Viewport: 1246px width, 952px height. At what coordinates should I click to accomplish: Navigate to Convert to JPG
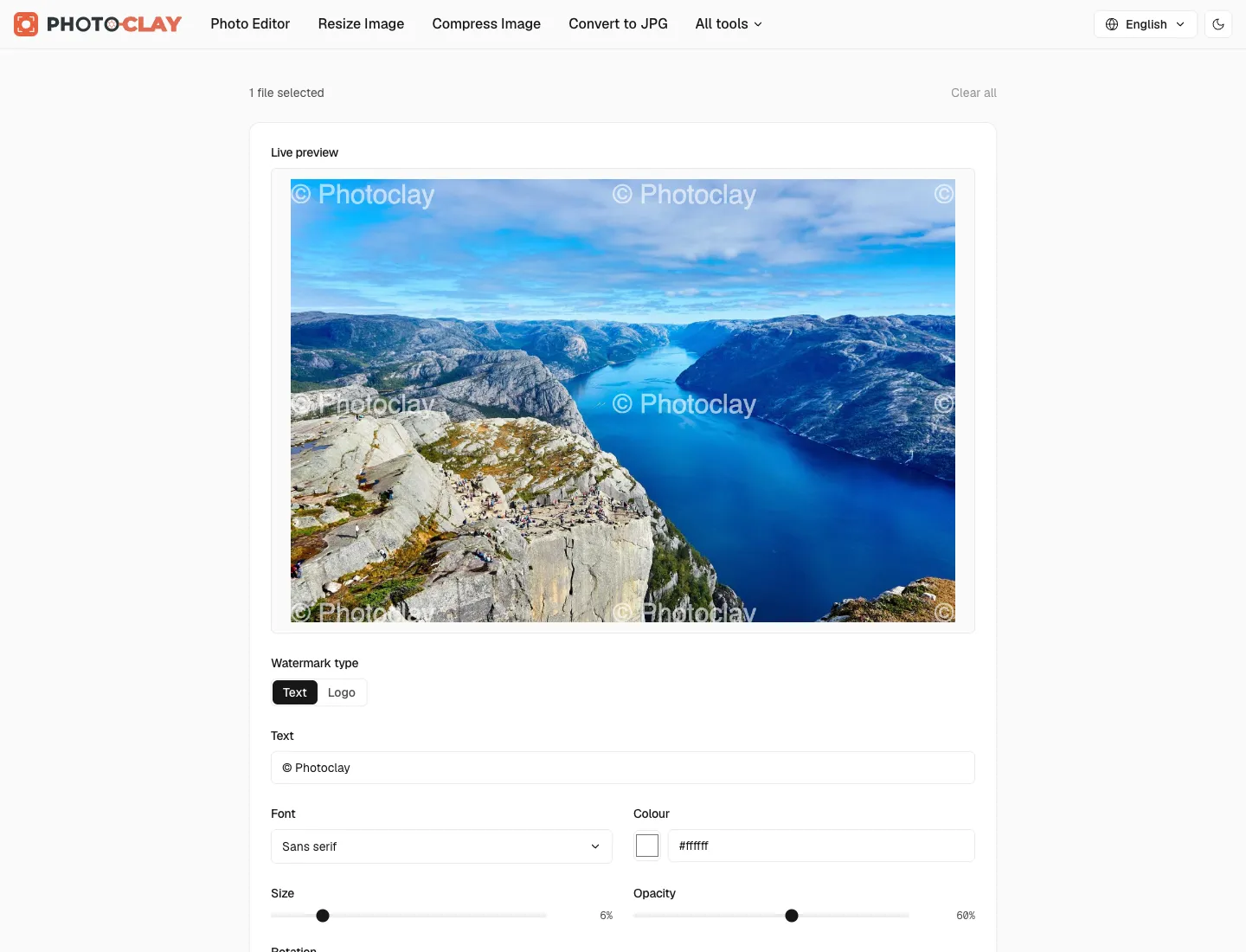tap(618, 24)
